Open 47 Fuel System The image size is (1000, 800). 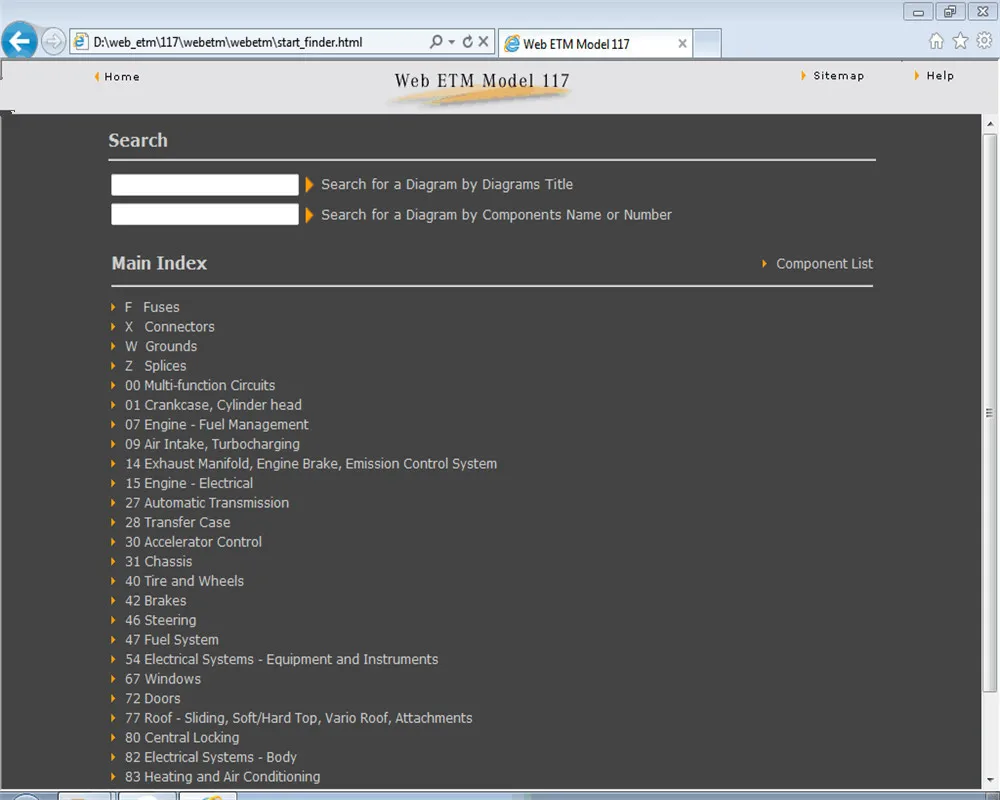(172, 640)
